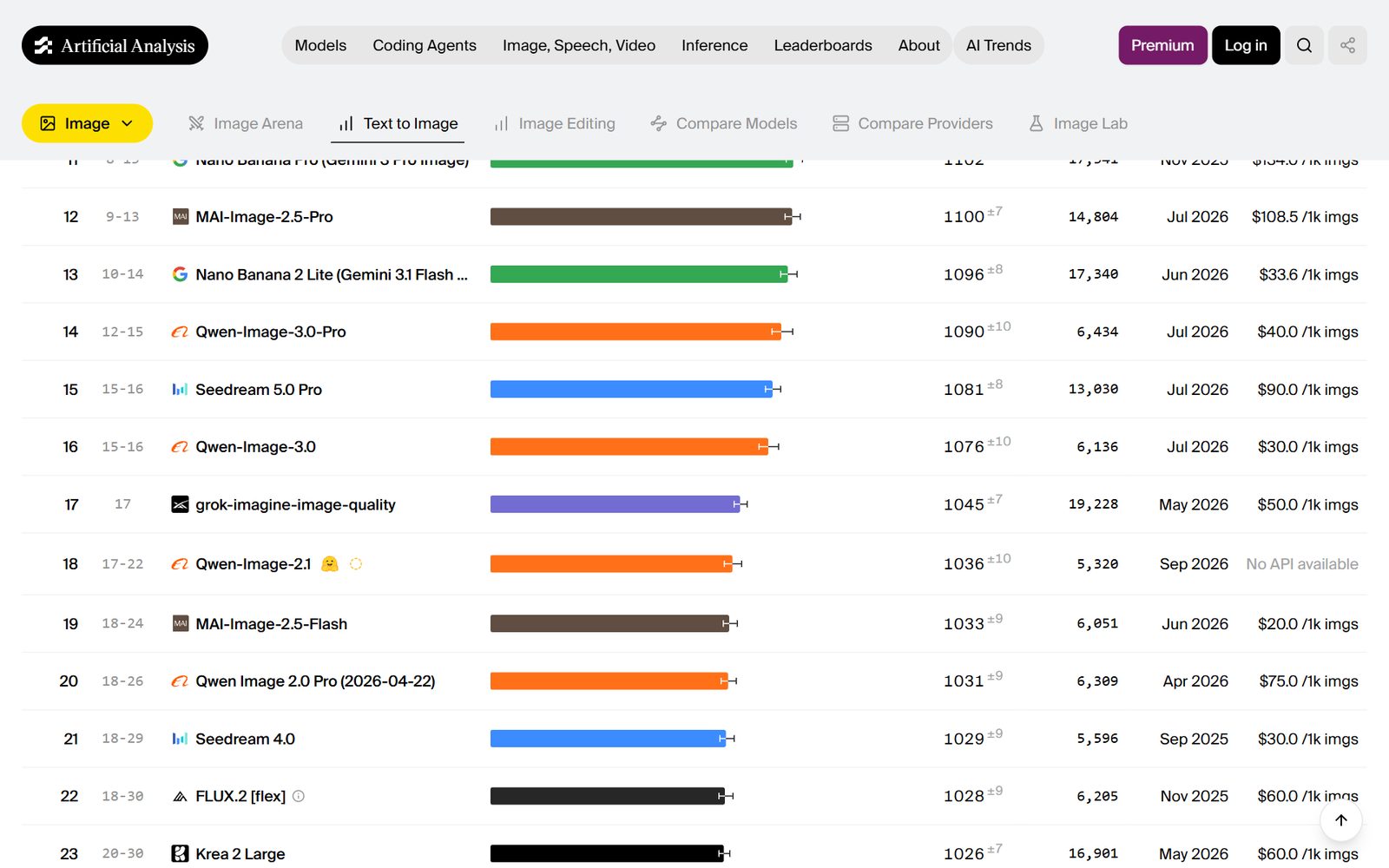Click the $108.5 /1k imgs price

click(x=1305, y=217)
